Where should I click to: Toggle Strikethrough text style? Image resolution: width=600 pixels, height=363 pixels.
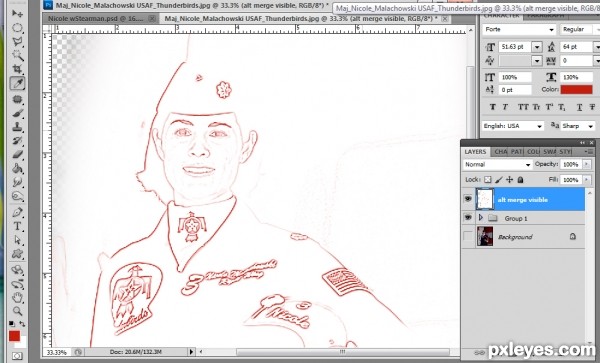tap(592, 107)
